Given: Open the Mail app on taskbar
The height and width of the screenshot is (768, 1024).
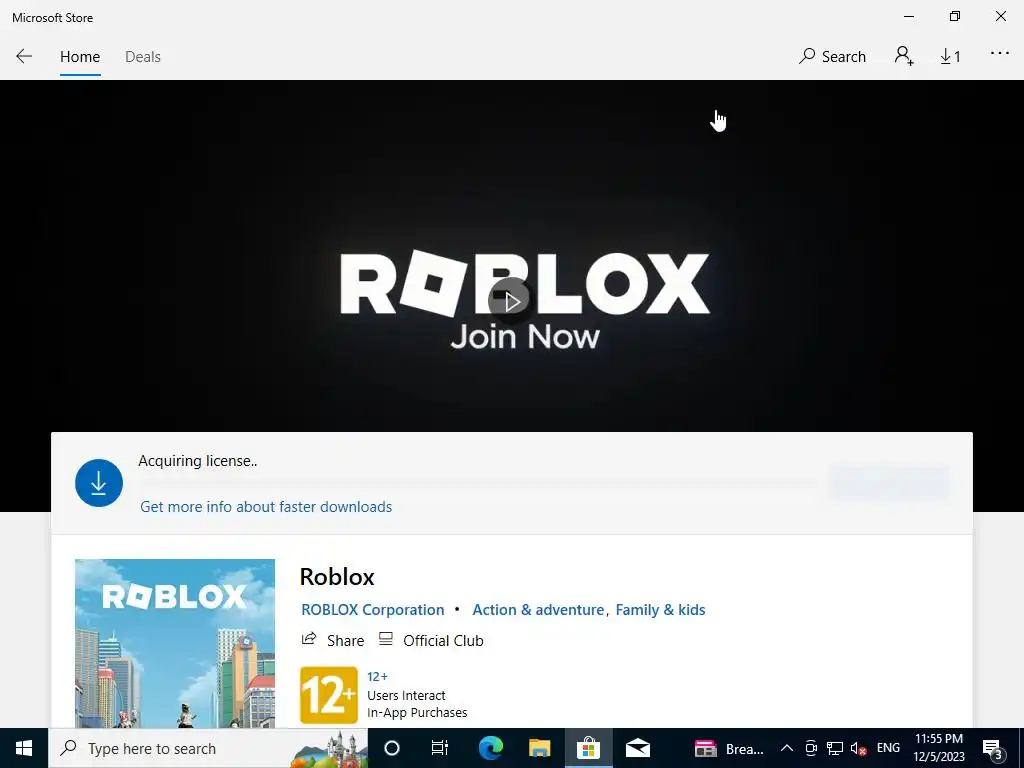Looking at the screenshot, I should point(637,748).
